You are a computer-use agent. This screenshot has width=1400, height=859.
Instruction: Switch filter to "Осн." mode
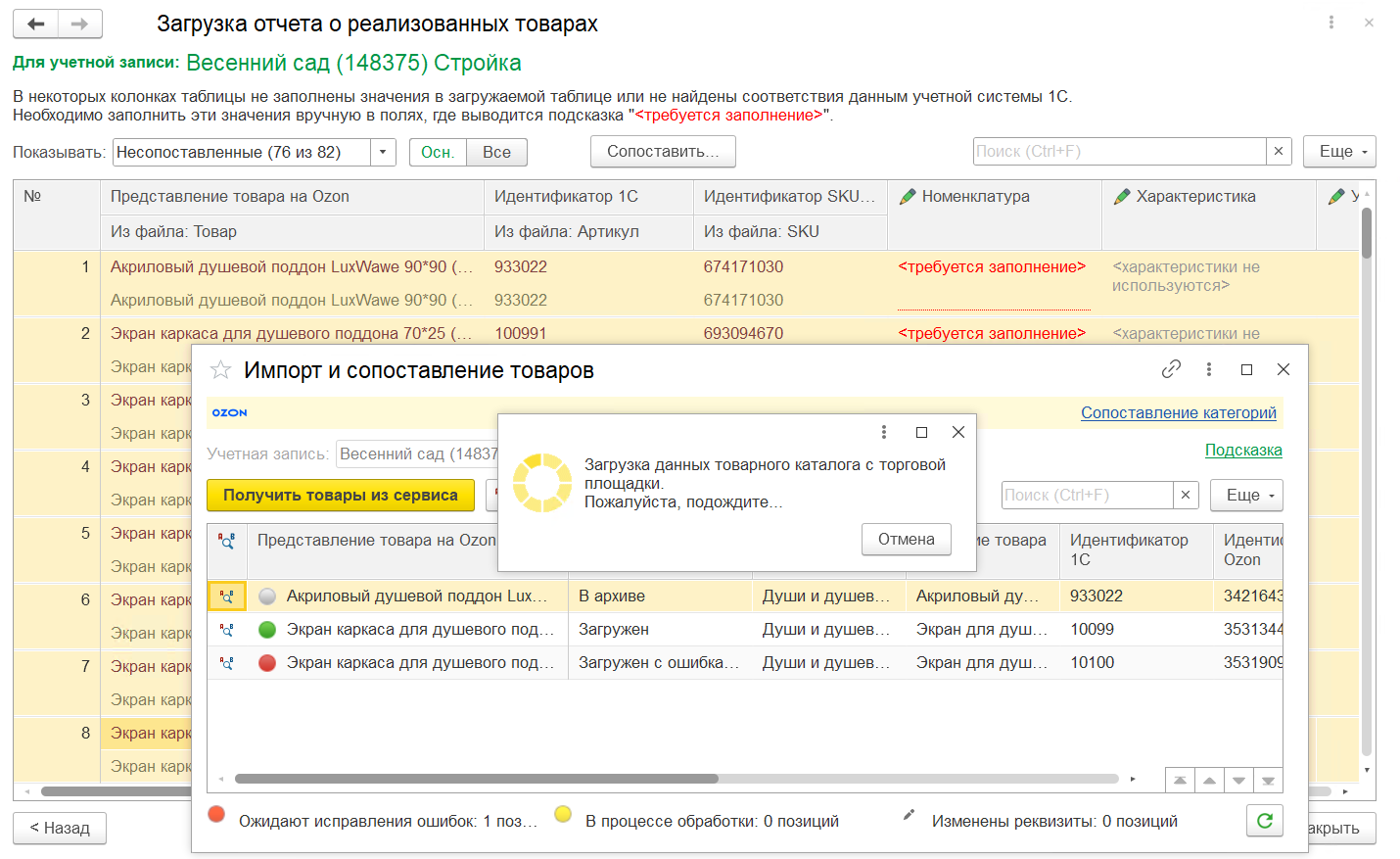point(438,153)
